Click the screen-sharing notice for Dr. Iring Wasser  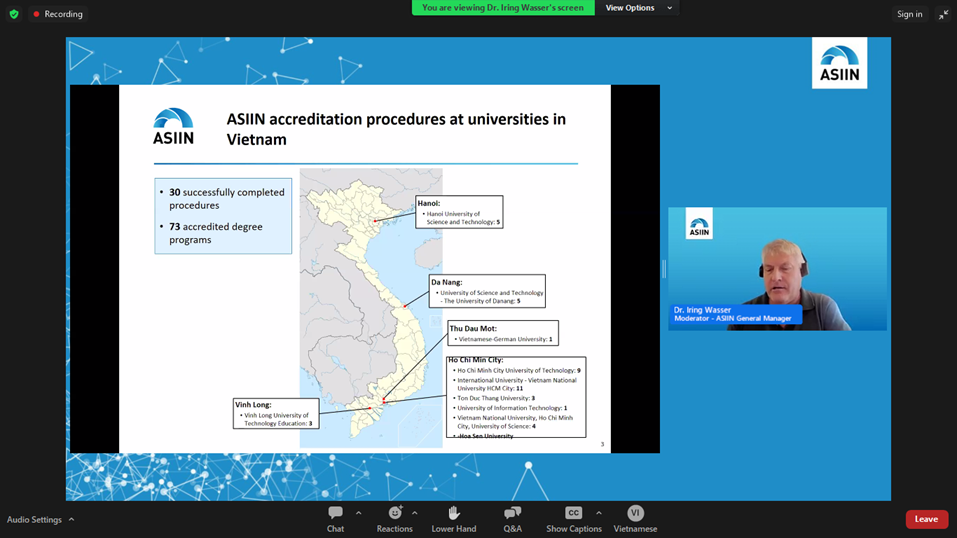click(x=503, y=8)
